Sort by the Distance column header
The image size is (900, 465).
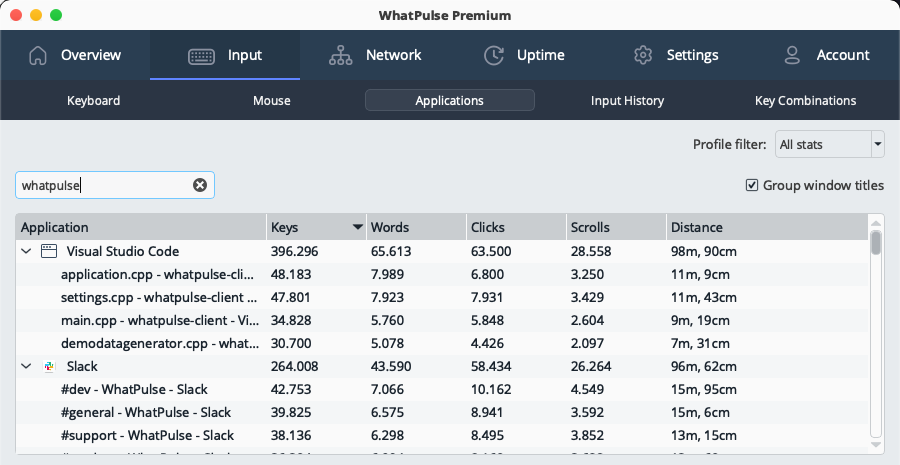(x=767, y=227)
